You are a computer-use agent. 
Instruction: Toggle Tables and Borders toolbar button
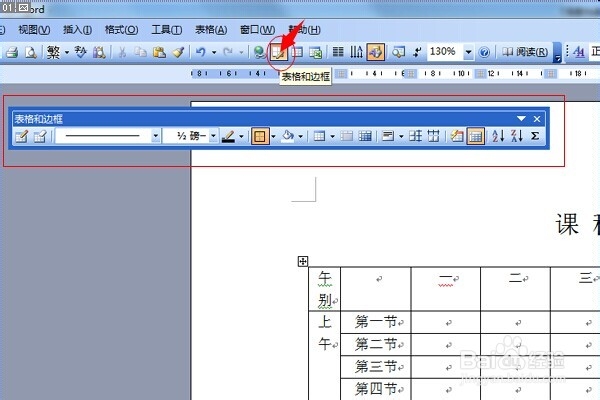(x=279, y=52)
